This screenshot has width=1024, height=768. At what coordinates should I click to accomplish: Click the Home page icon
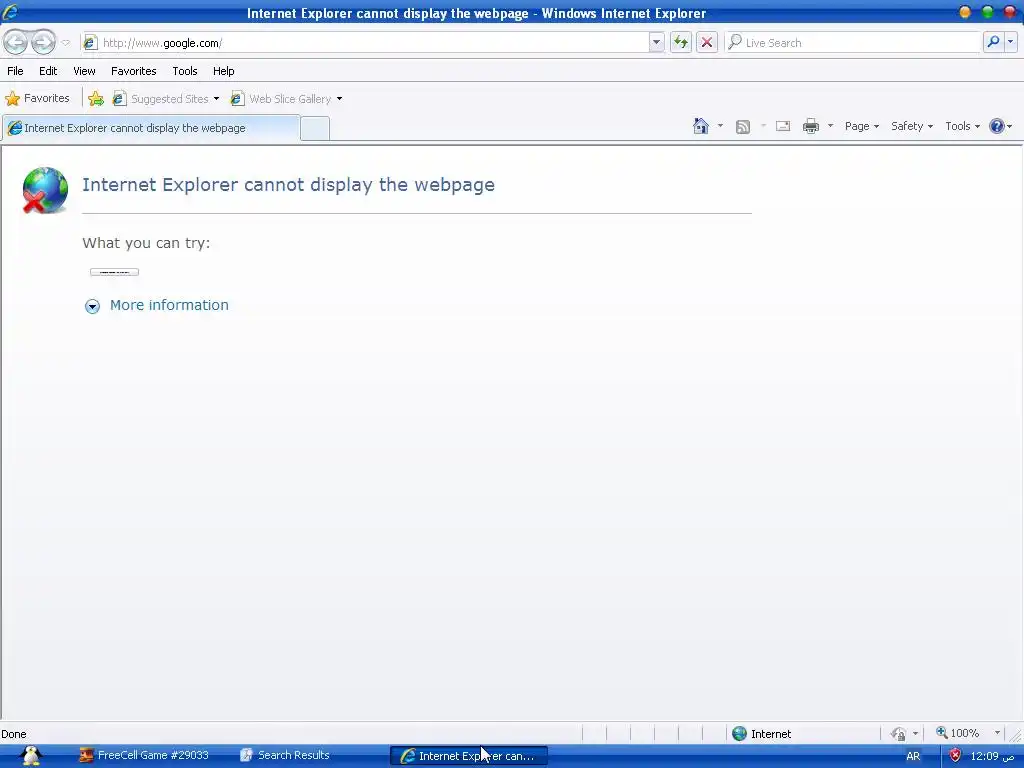tap(701, 126)
